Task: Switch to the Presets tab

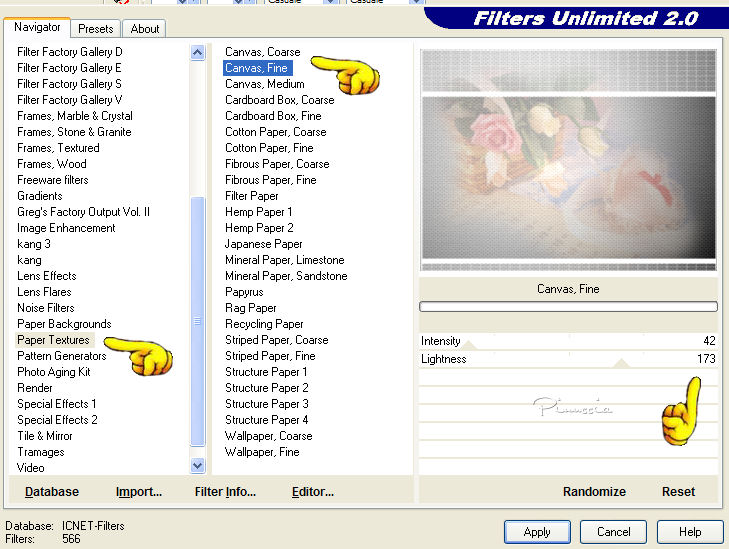Action: pos(95,29)
